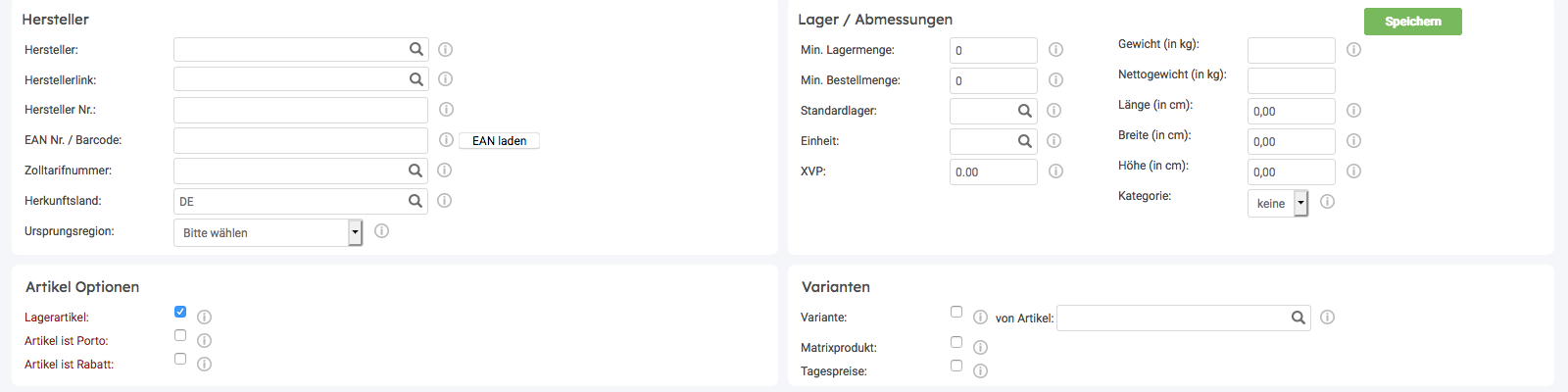Focus the Gewicht (in kg) input field

[x=1291, y=50]
